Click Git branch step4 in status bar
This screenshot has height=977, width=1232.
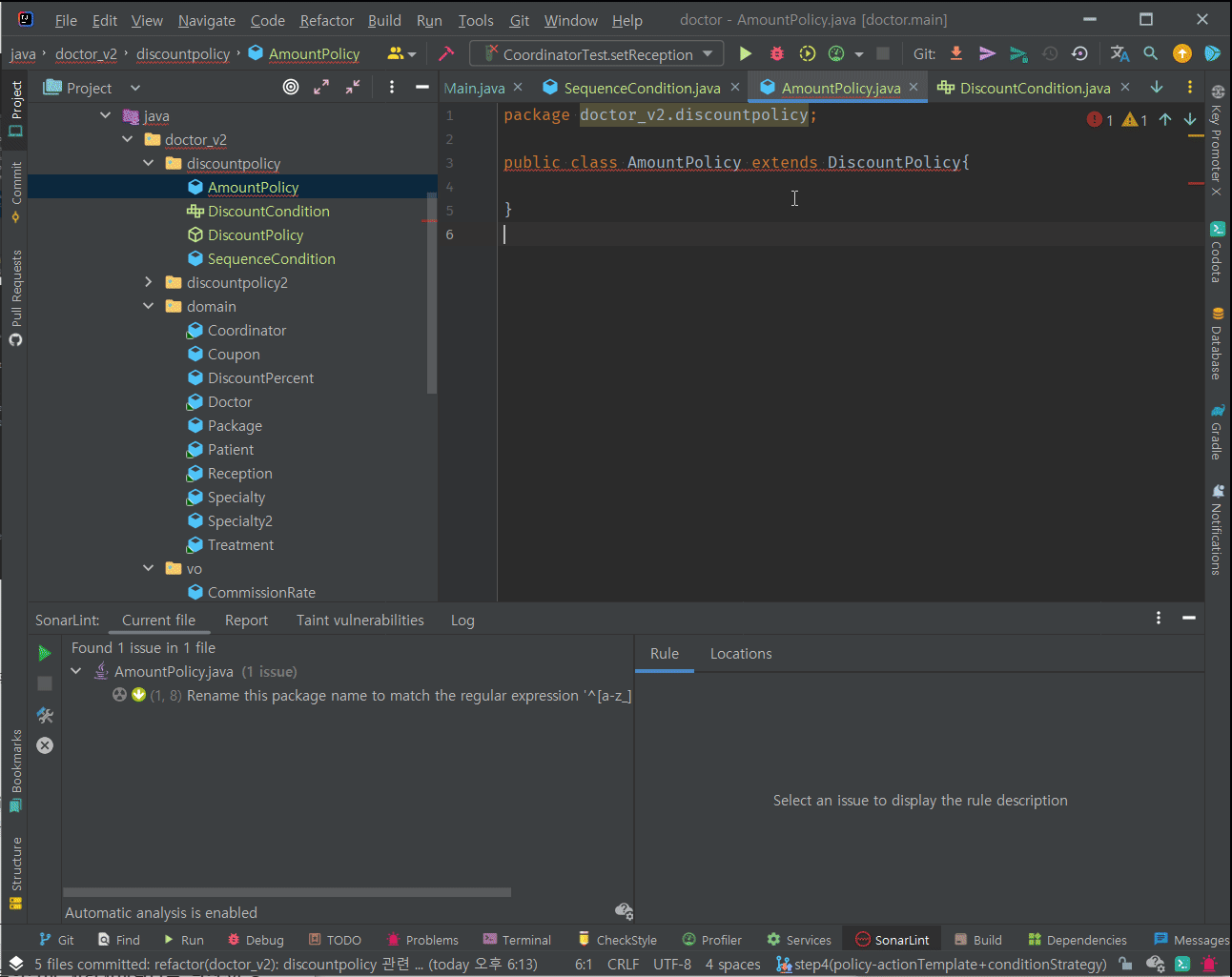[941, 964]
